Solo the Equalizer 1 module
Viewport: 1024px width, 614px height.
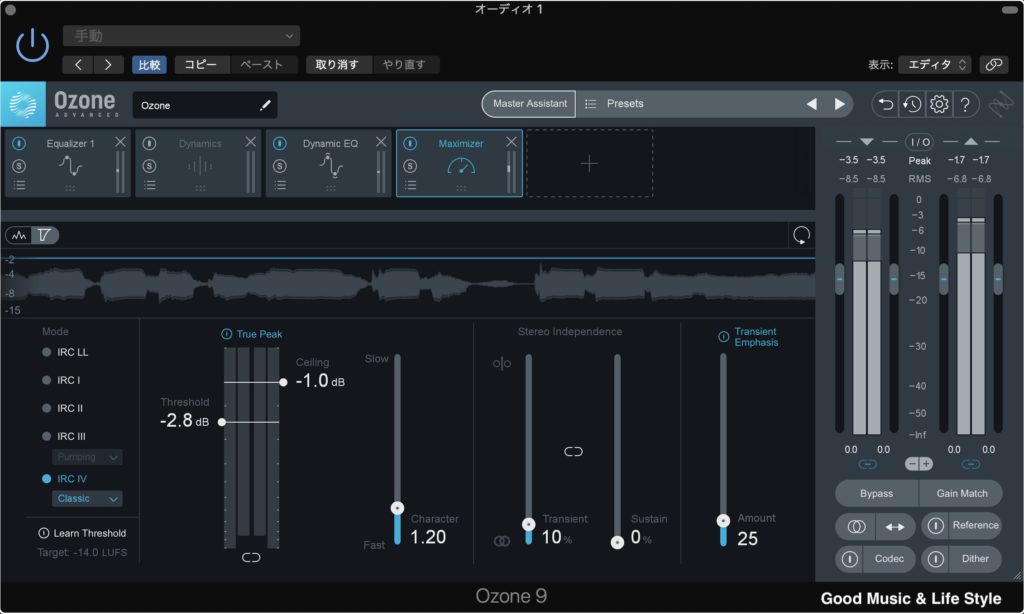pyautogui.click(x=19, y=166)
